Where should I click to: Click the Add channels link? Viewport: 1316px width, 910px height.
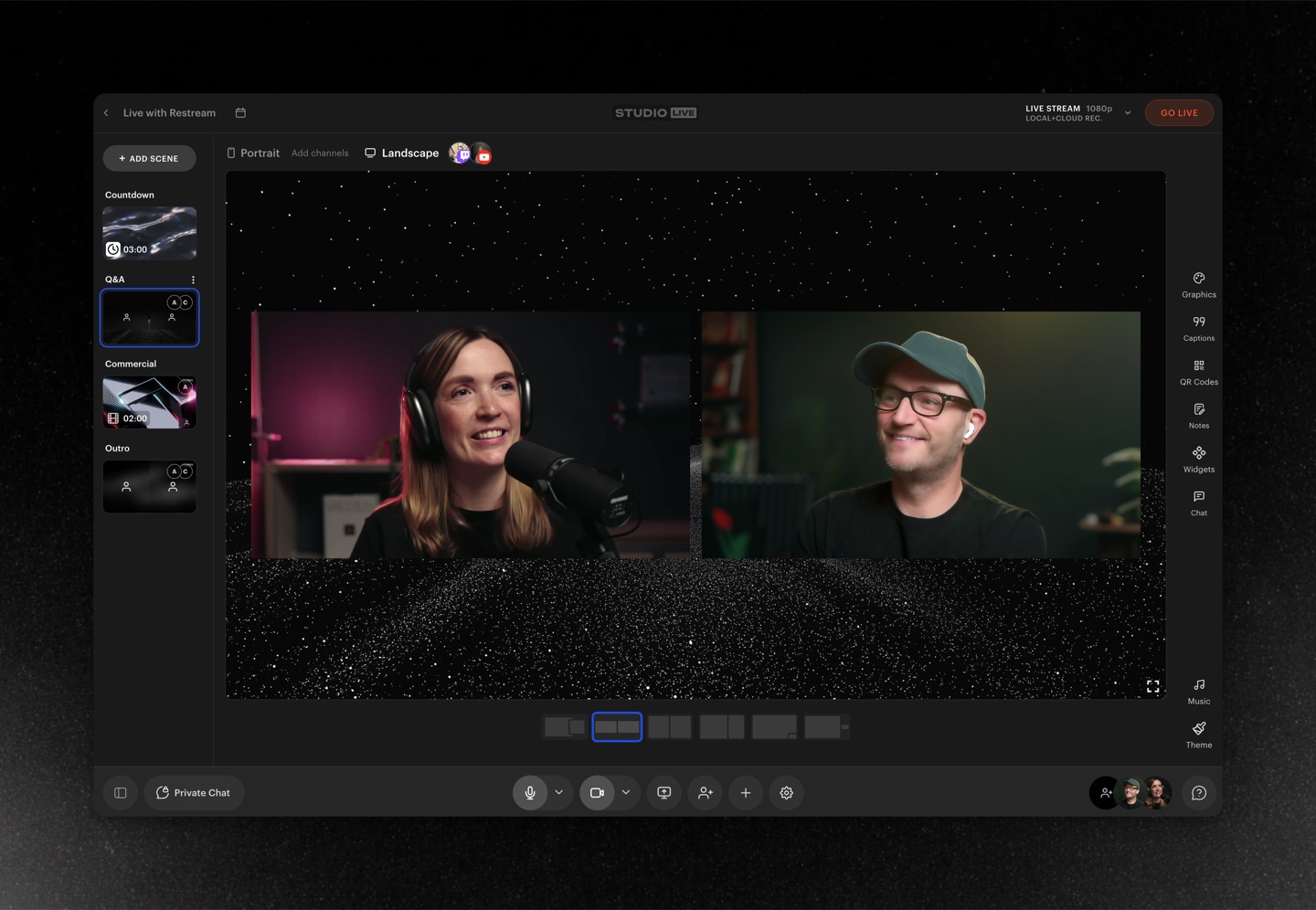click(320, 153)
